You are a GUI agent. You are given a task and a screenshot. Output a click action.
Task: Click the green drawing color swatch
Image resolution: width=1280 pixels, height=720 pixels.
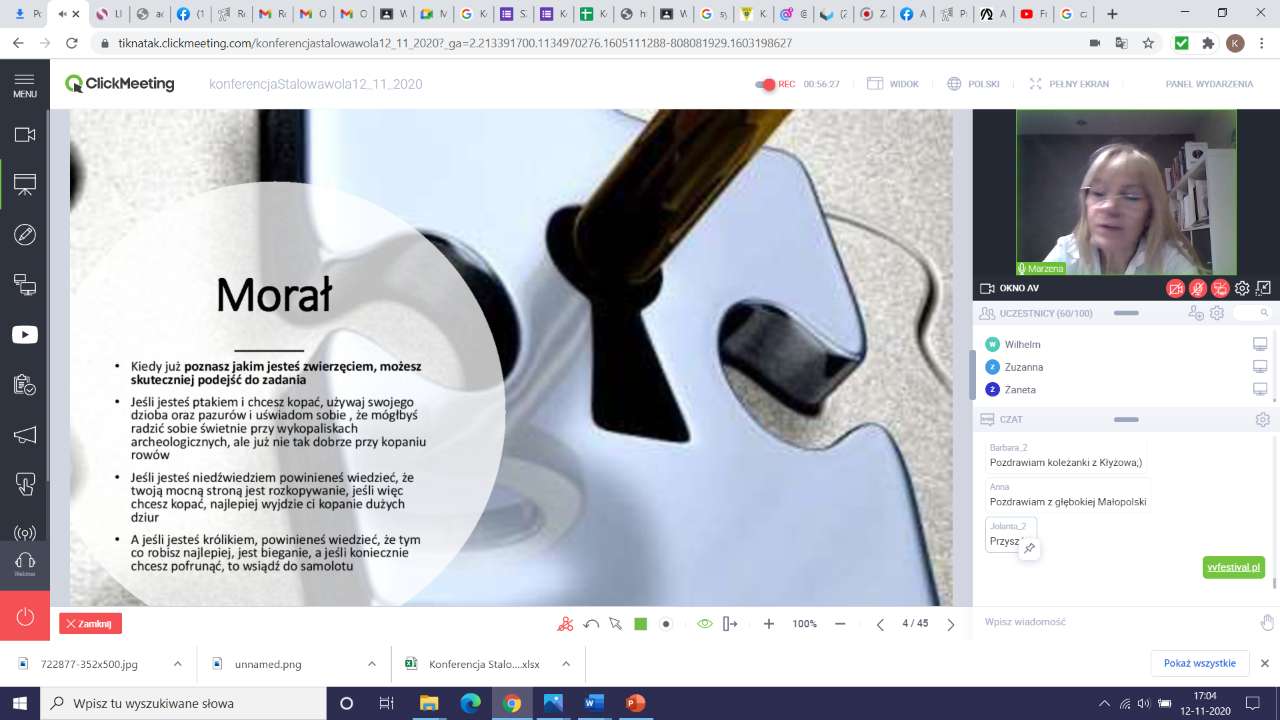point(641,624)
